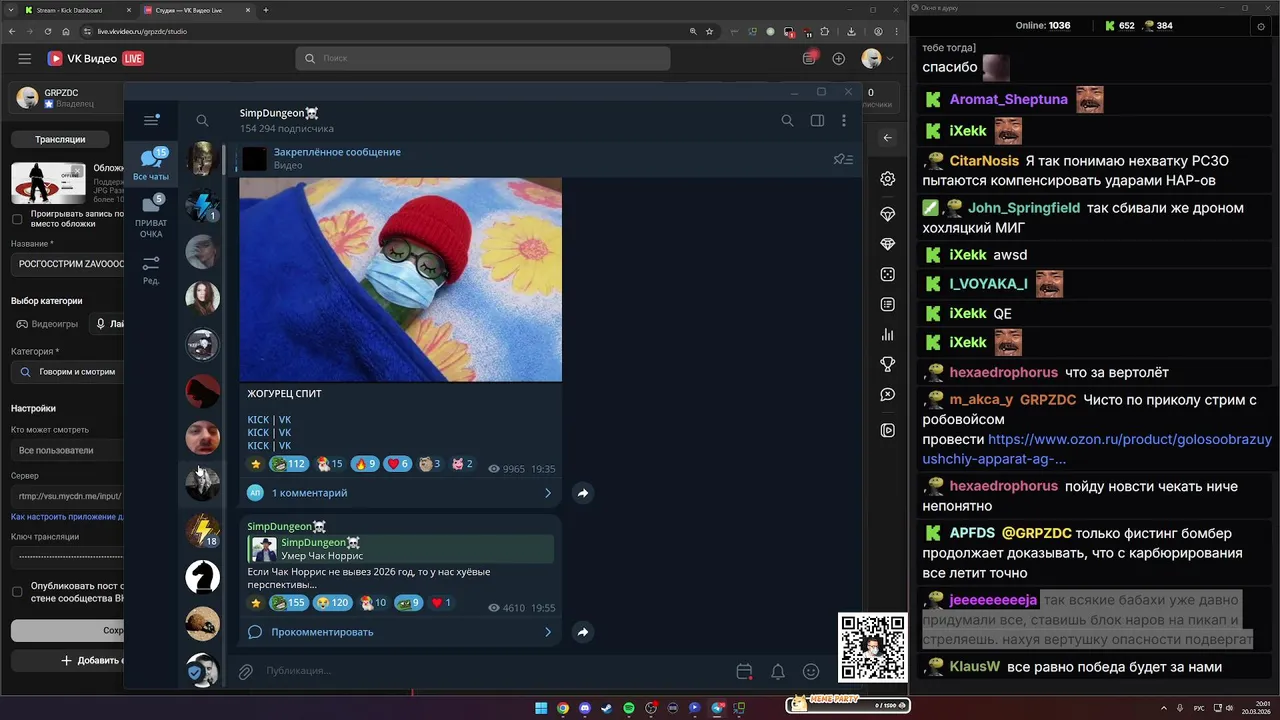Click the Windows Start button
1280x720 pixels.
pyautogui.click(x=541, y=708)
